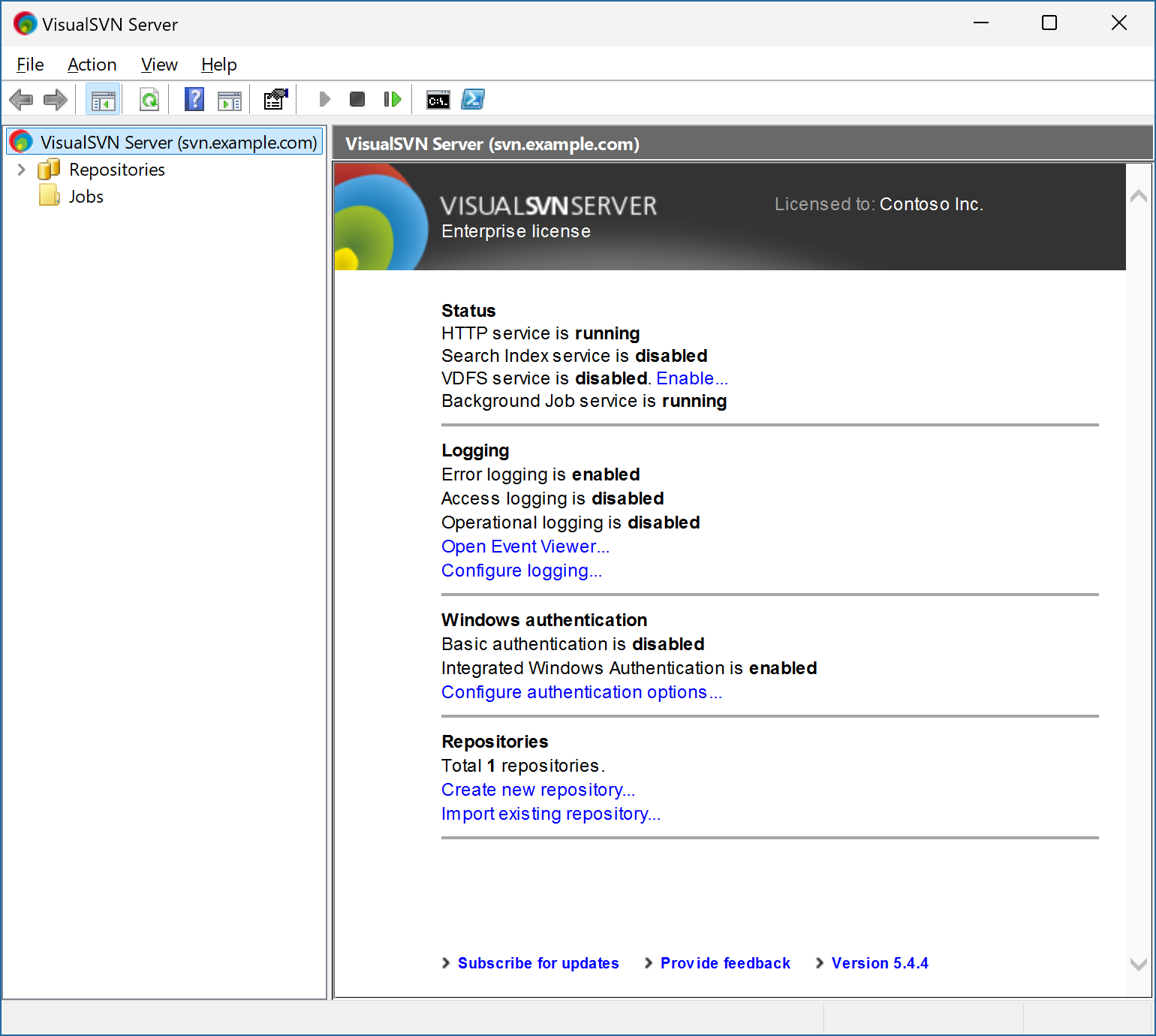This screenshot has width=1156, height=1036.
Task: Click the Forward arrow toolbar icon
Action: (x=56, y=99)
